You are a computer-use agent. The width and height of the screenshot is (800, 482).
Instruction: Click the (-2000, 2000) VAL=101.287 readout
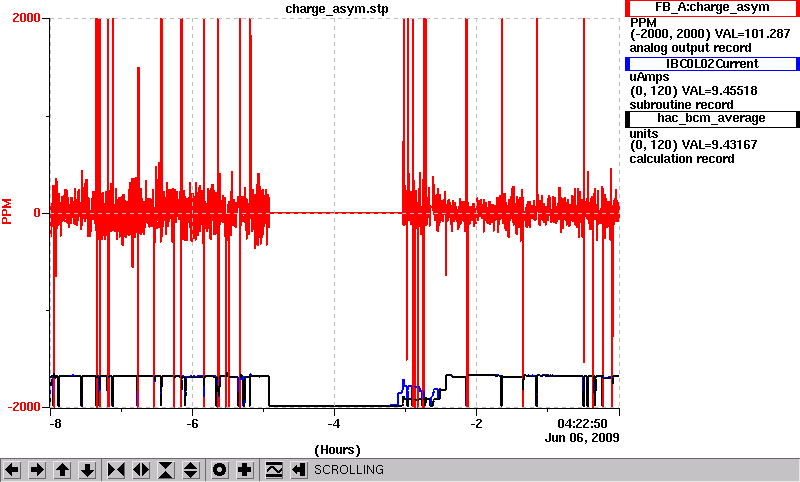point(710,34)
